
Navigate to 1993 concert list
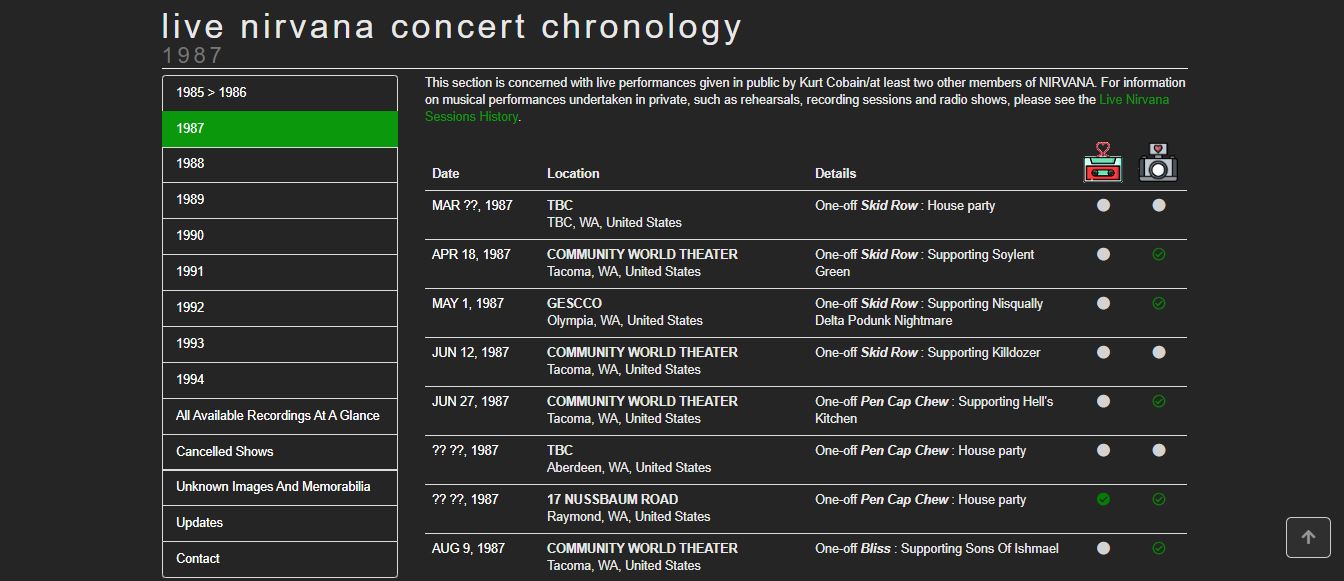pos(280,344)
